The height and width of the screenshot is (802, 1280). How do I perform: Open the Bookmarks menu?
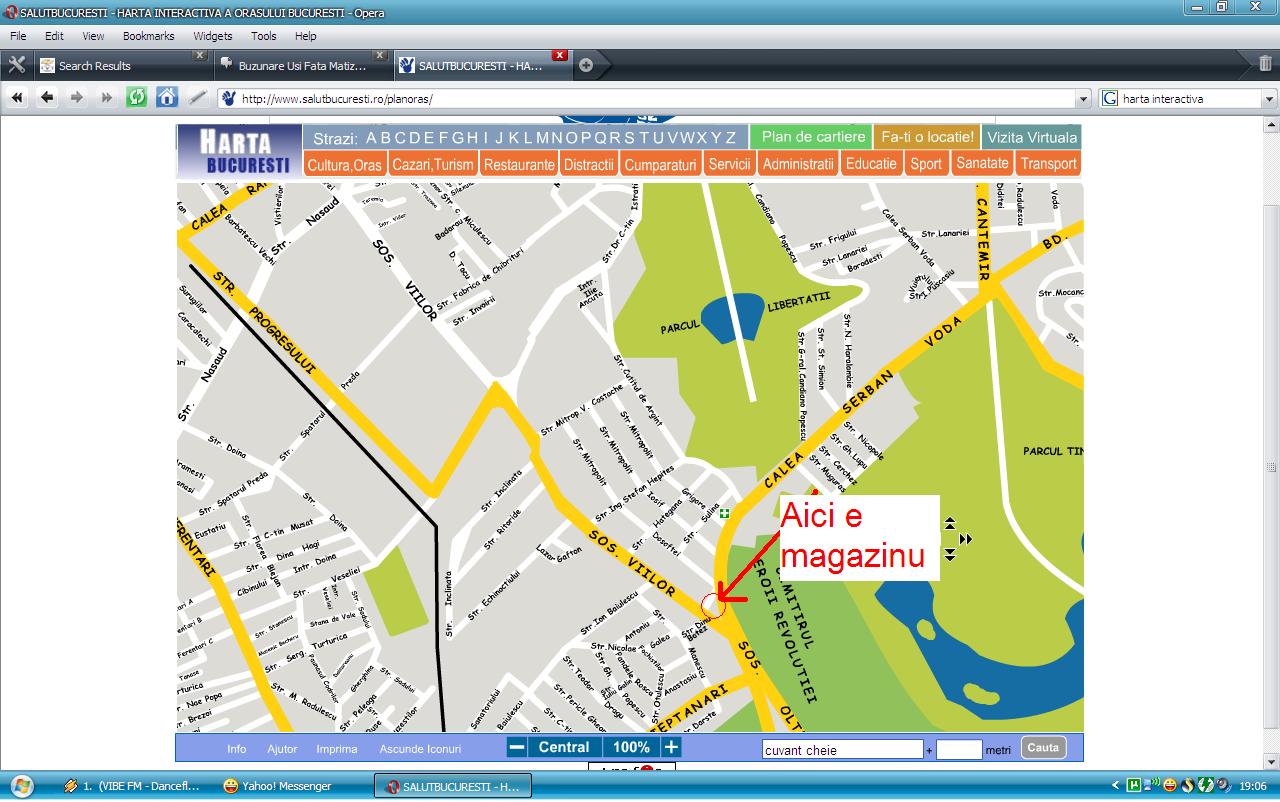click(x=148, y=36)
